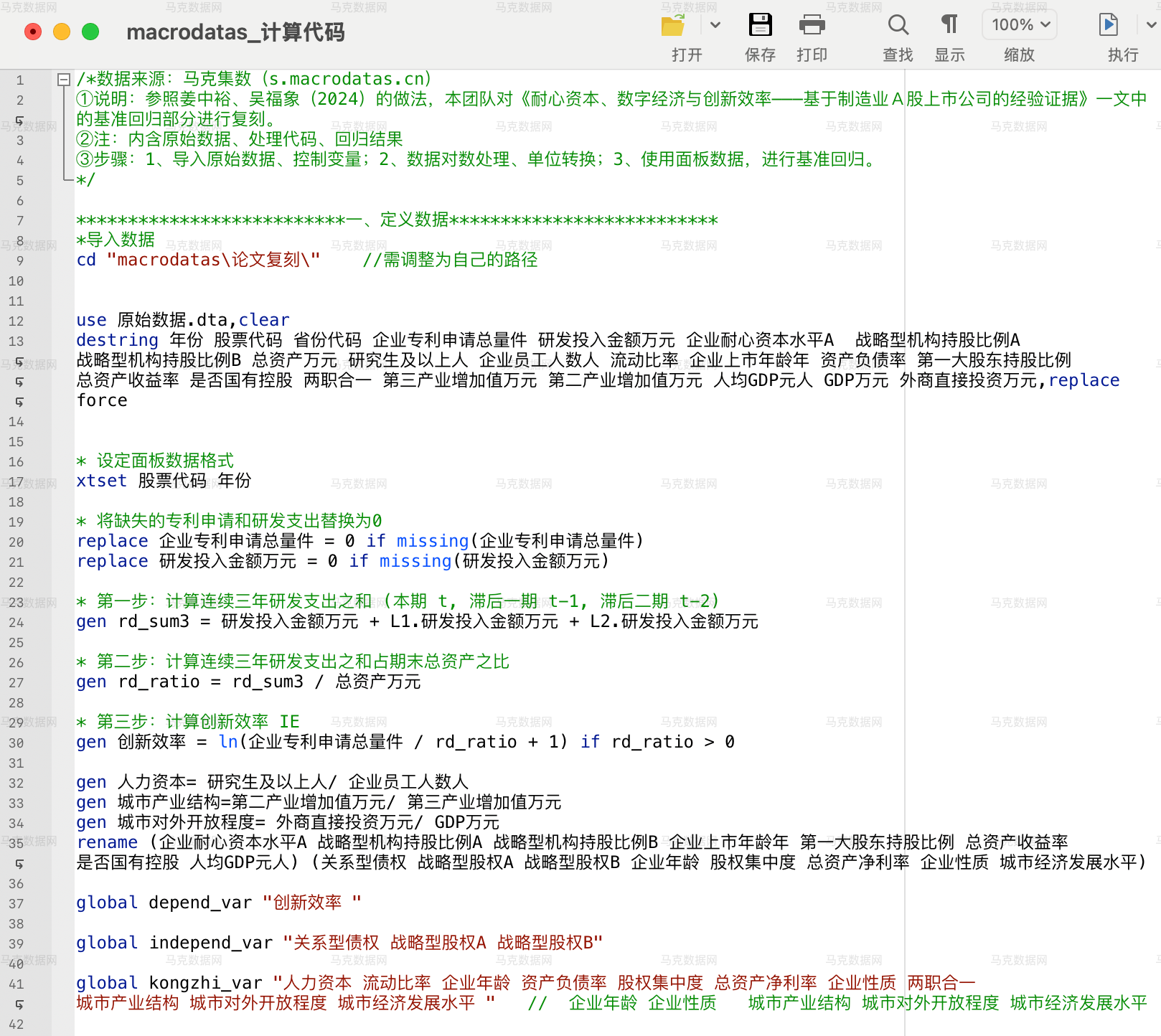Show invisible characters with the pilcrow icon
Image resolution: width=1161 pixels, height=1036 pixels.
coord(949,25)
